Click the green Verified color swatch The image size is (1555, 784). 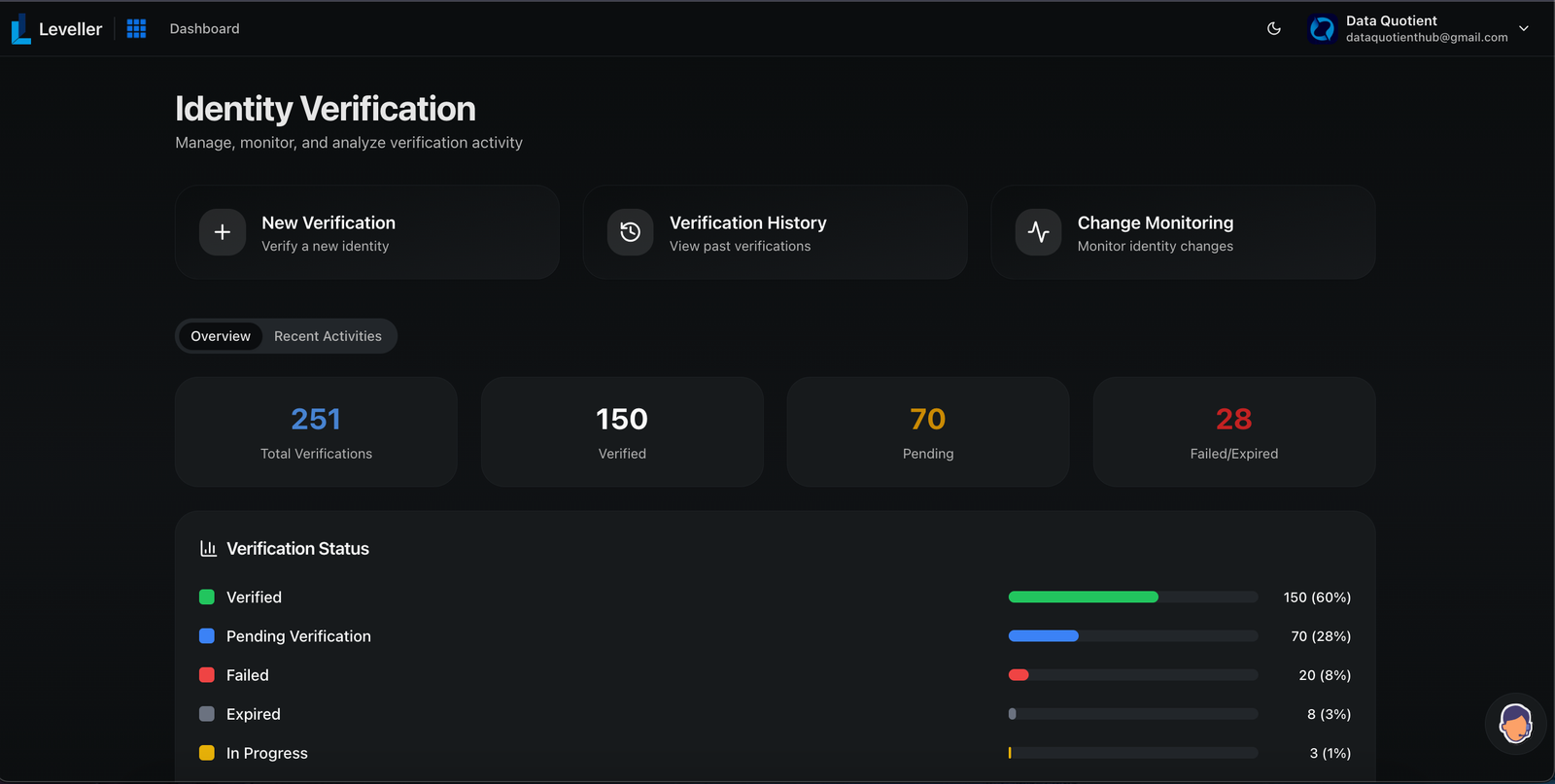click(x=207, y=597)
